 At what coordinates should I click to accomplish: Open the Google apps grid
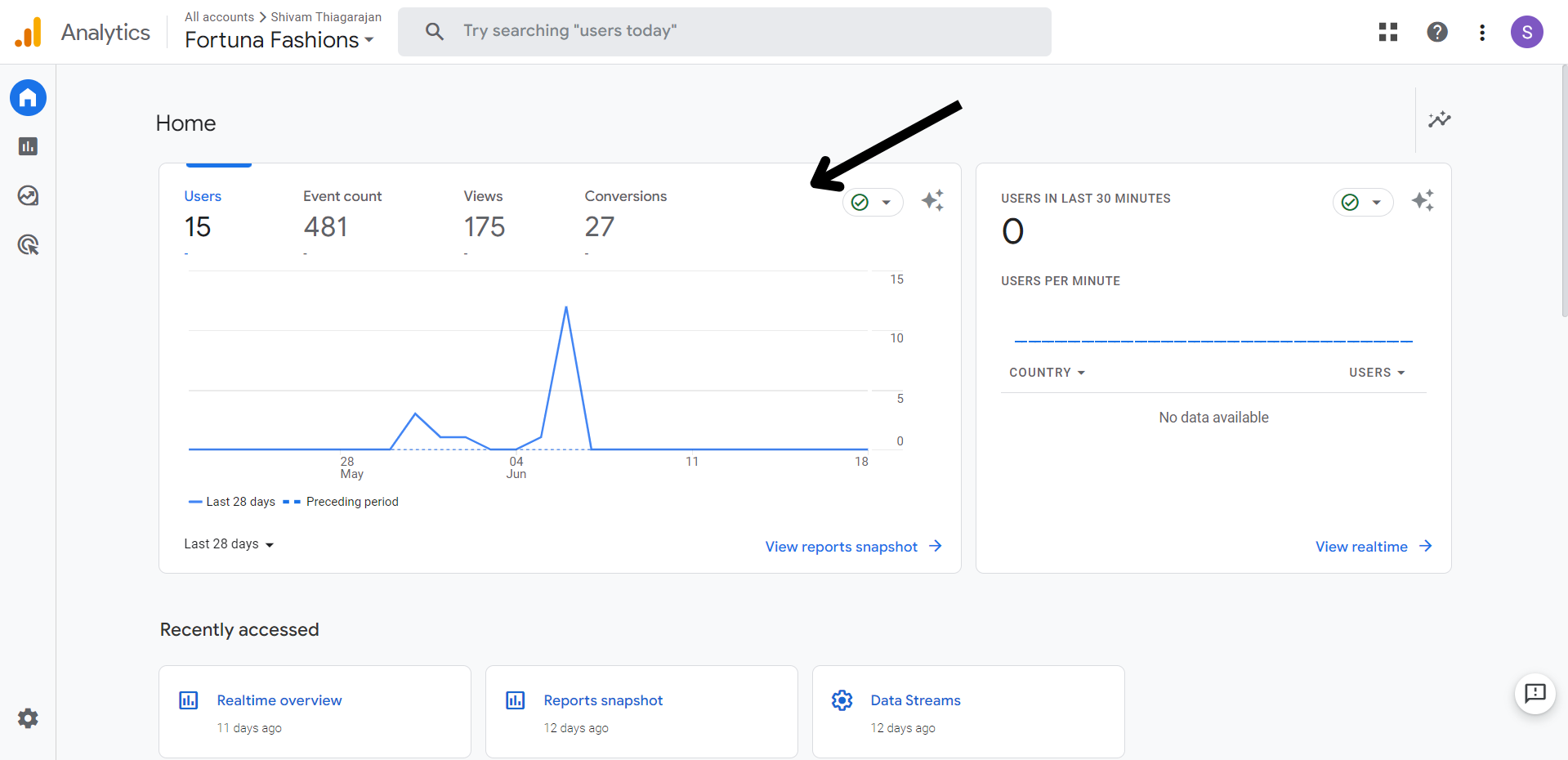point(1388,32)
